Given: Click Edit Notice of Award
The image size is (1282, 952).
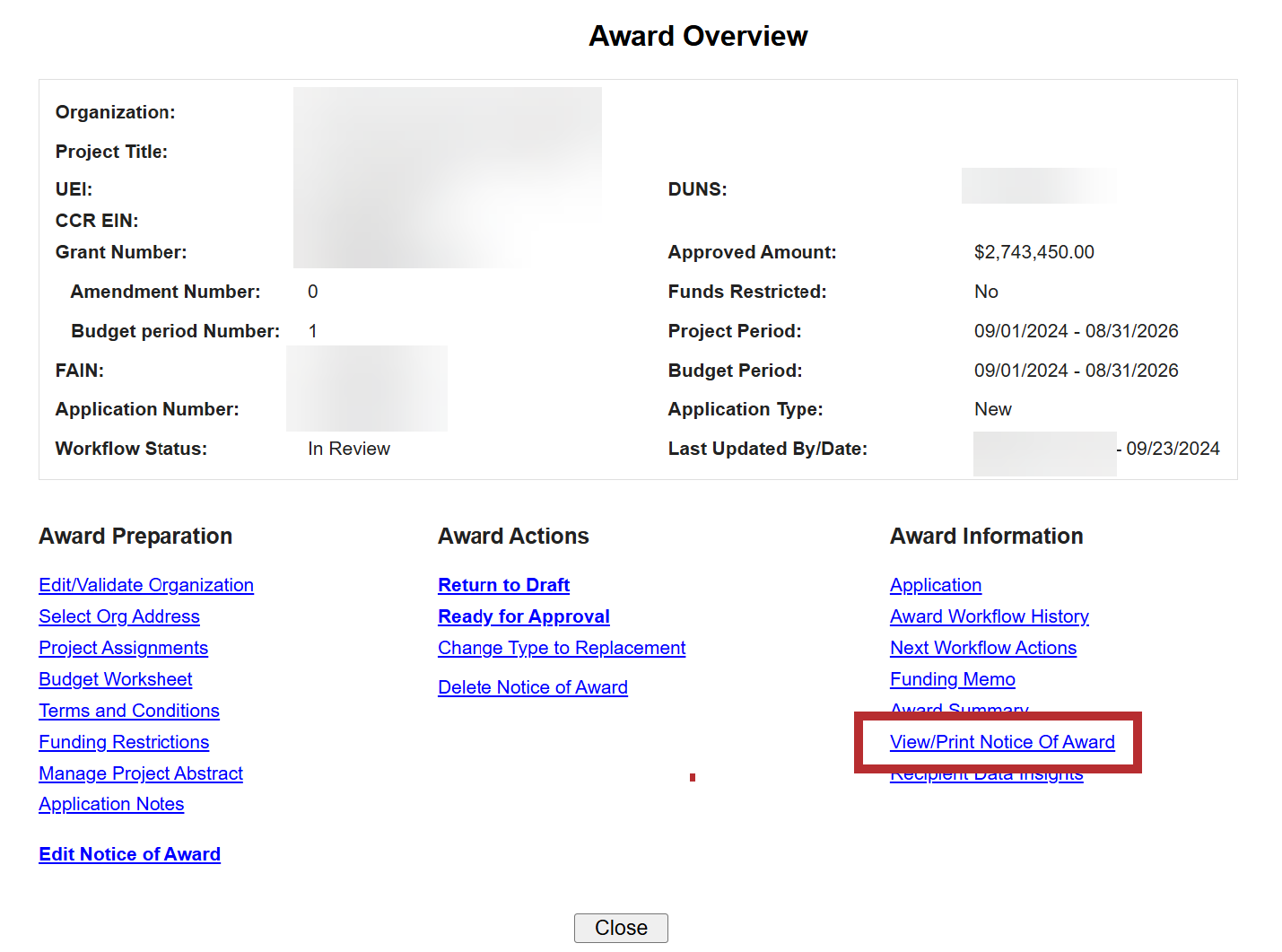Looking at the screenshot, I should click(x=130, y=854).
